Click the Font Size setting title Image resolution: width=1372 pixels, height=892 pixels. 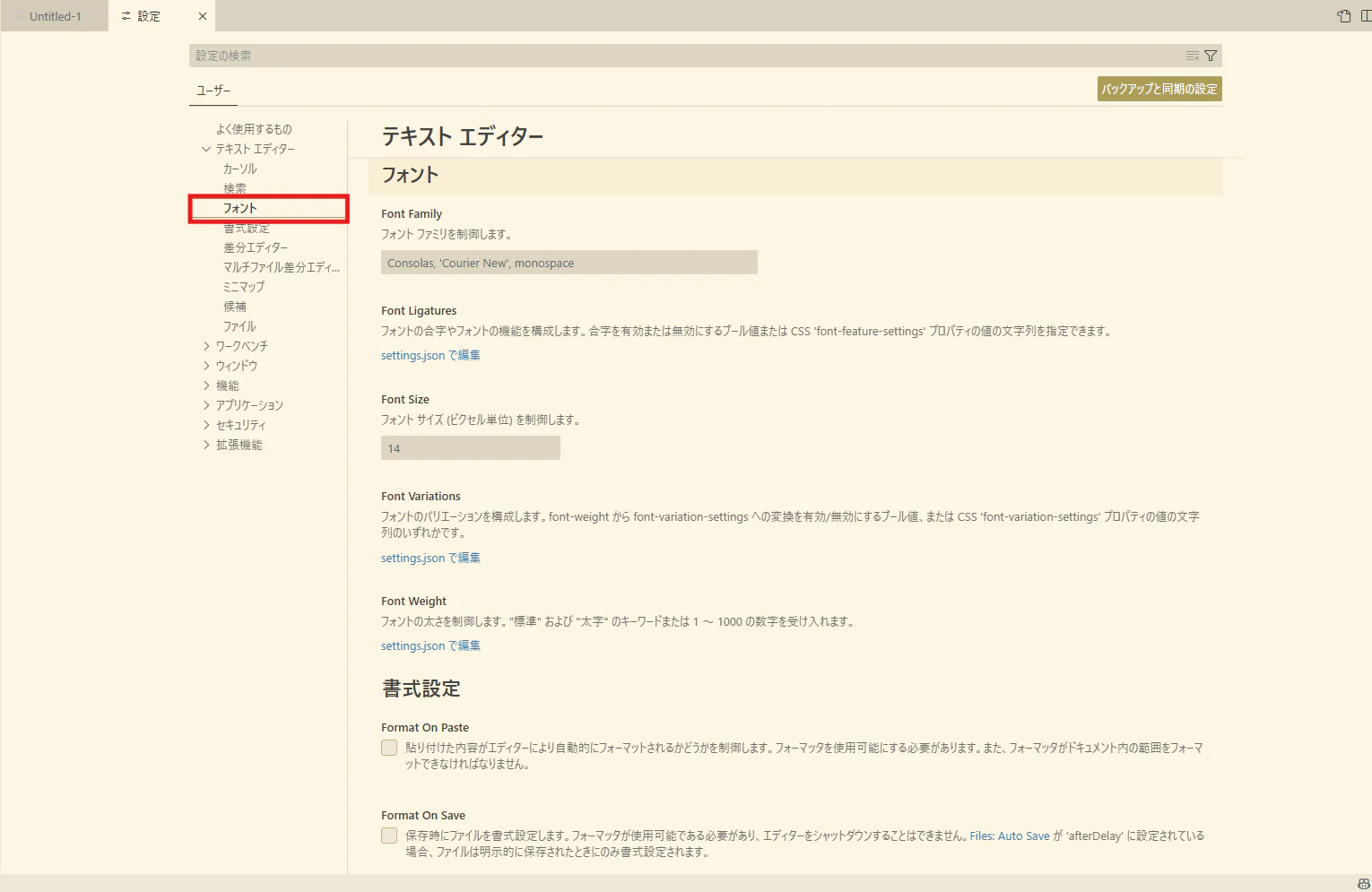405,399
